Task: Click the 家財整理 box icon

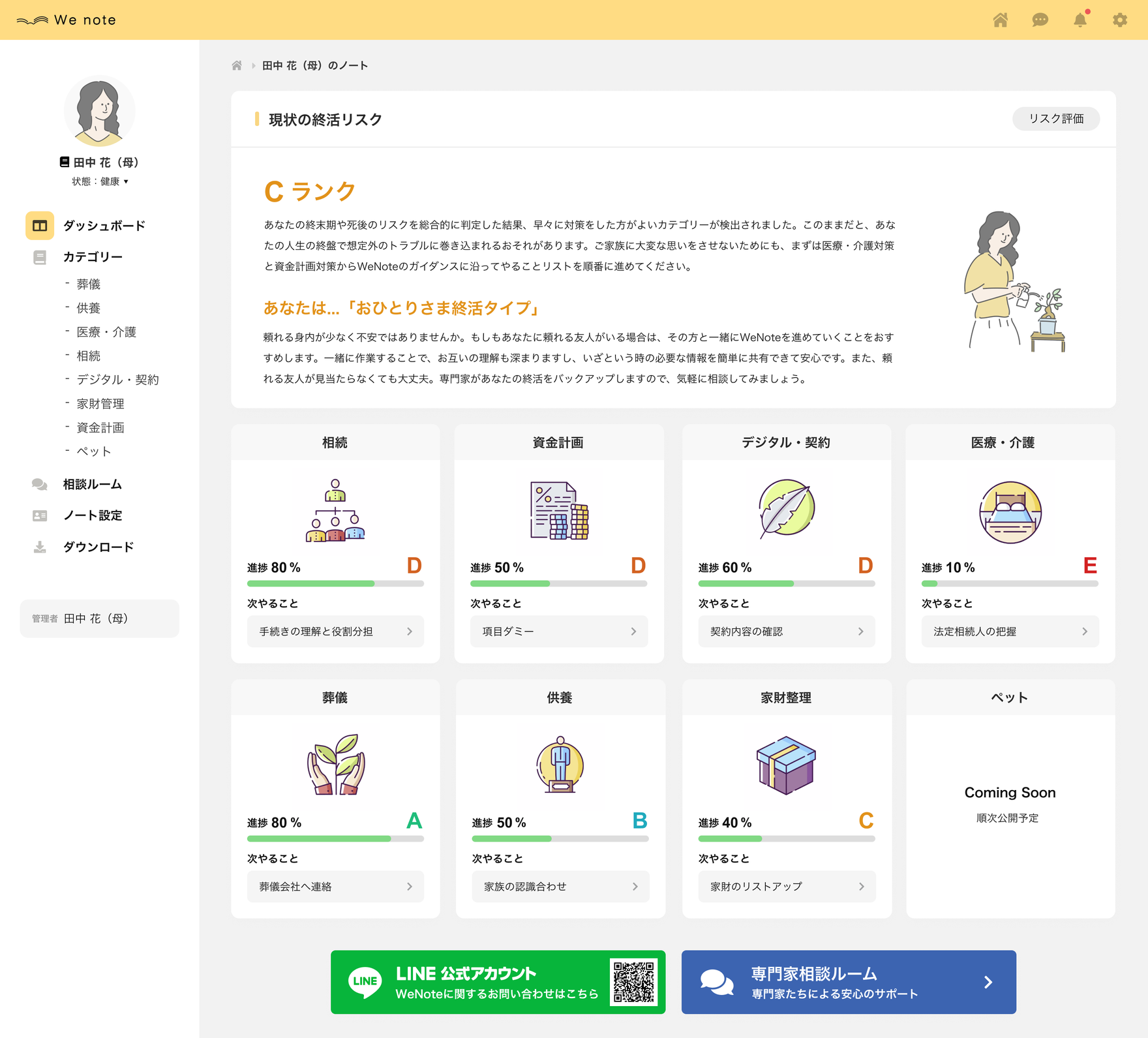Action: point(786,765)
